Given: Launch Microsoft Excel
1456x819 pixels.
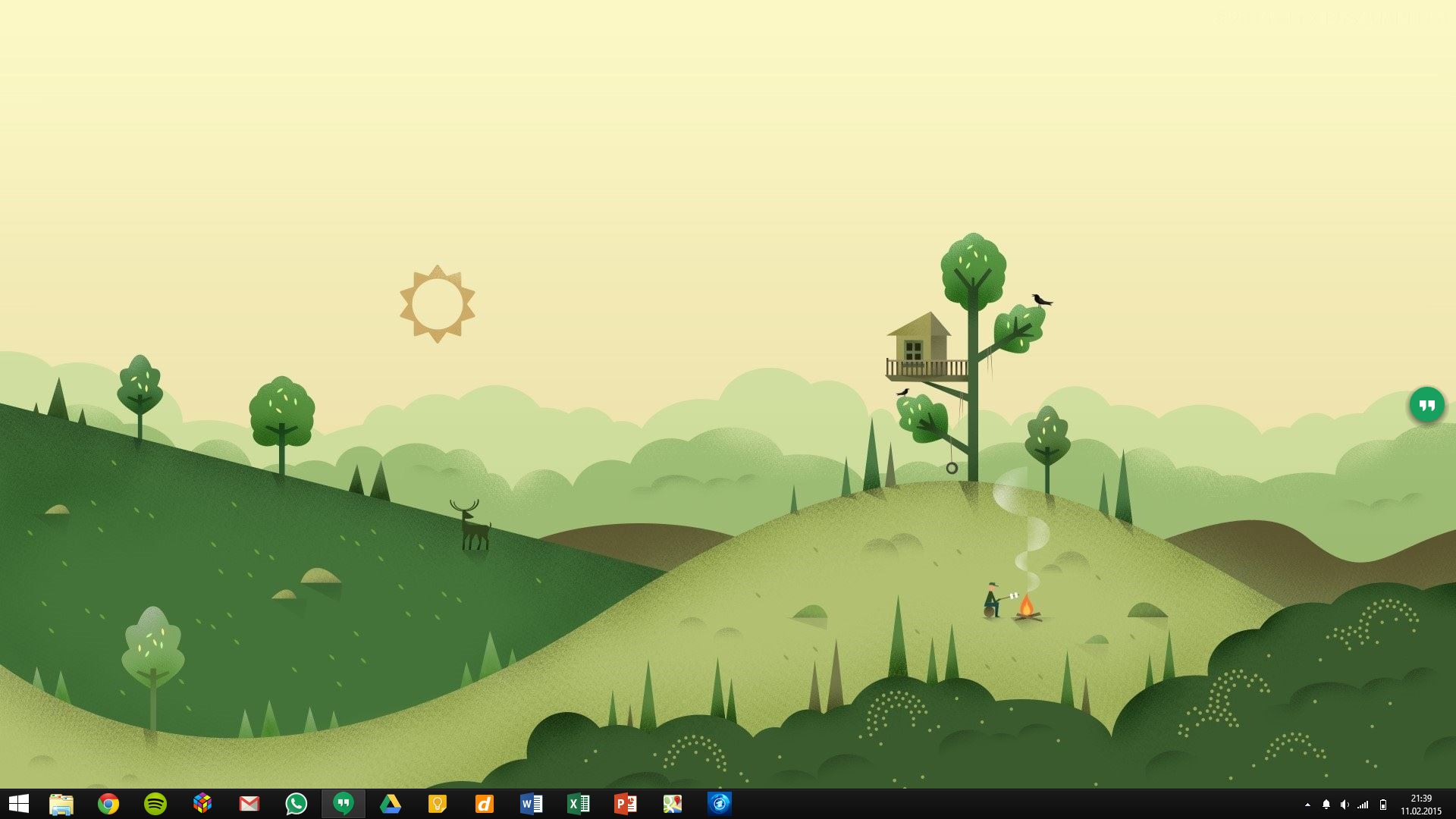Looking at the screenshot, I should coord(579,804).
